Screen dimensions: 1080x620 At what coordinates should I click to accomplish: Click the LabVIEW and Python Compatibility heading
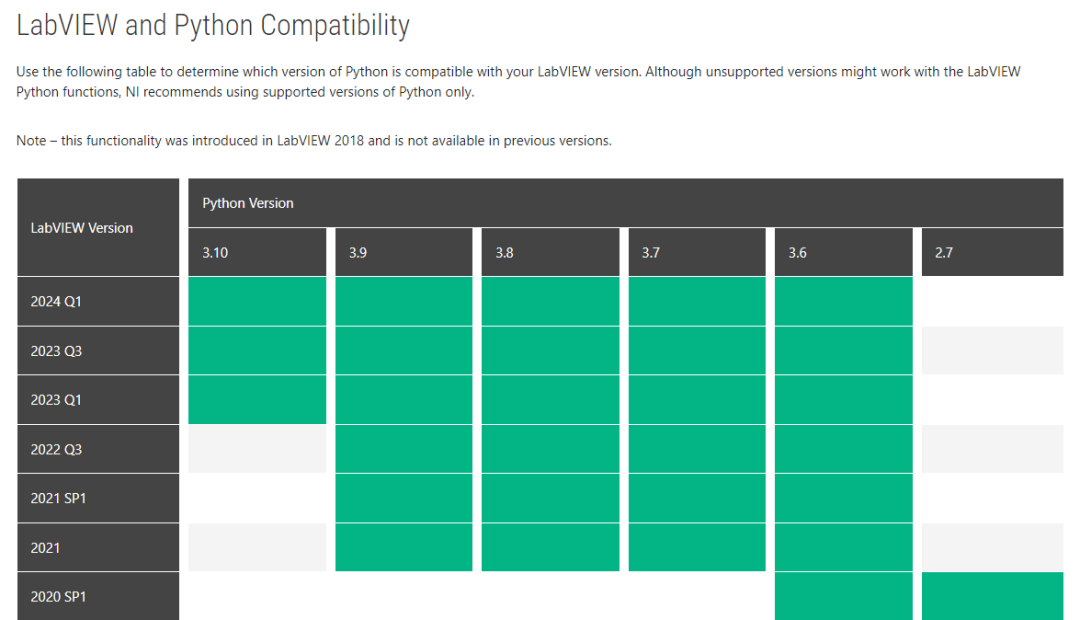pos(213,25)
